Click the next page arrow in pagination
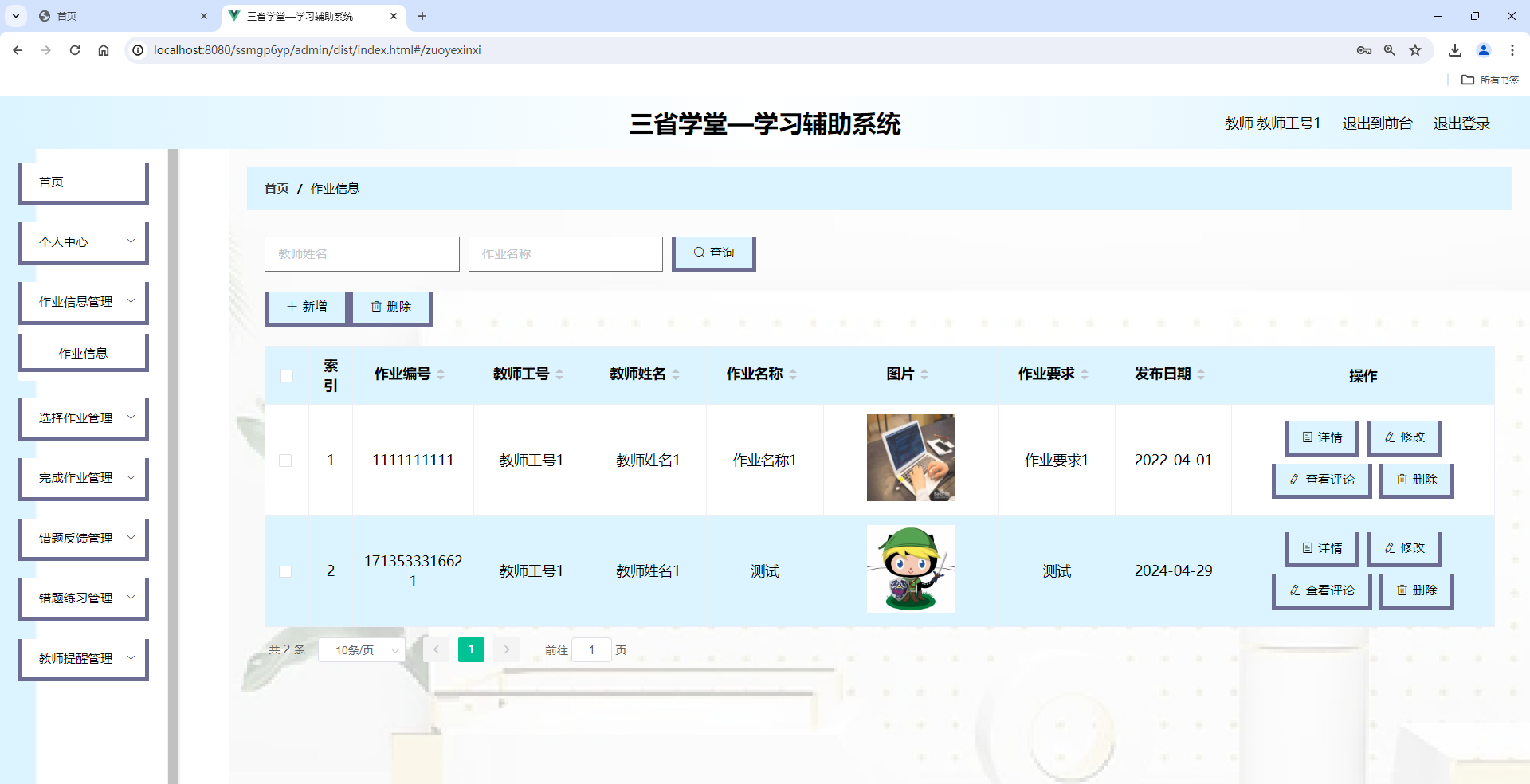The width and height of the screenshot is (1530, 784). tap(506, 649)
